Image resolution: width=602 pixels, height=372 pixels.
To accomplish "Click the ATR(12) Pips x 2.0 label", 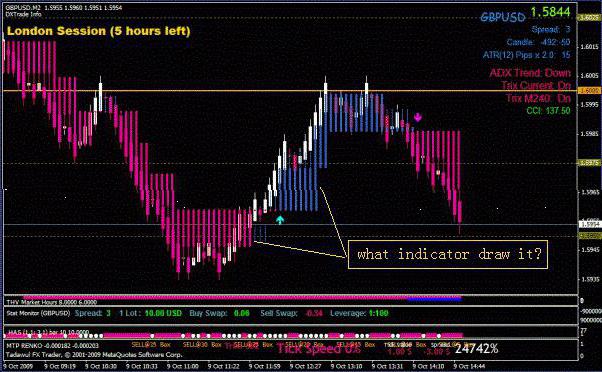I will point(518,55).
